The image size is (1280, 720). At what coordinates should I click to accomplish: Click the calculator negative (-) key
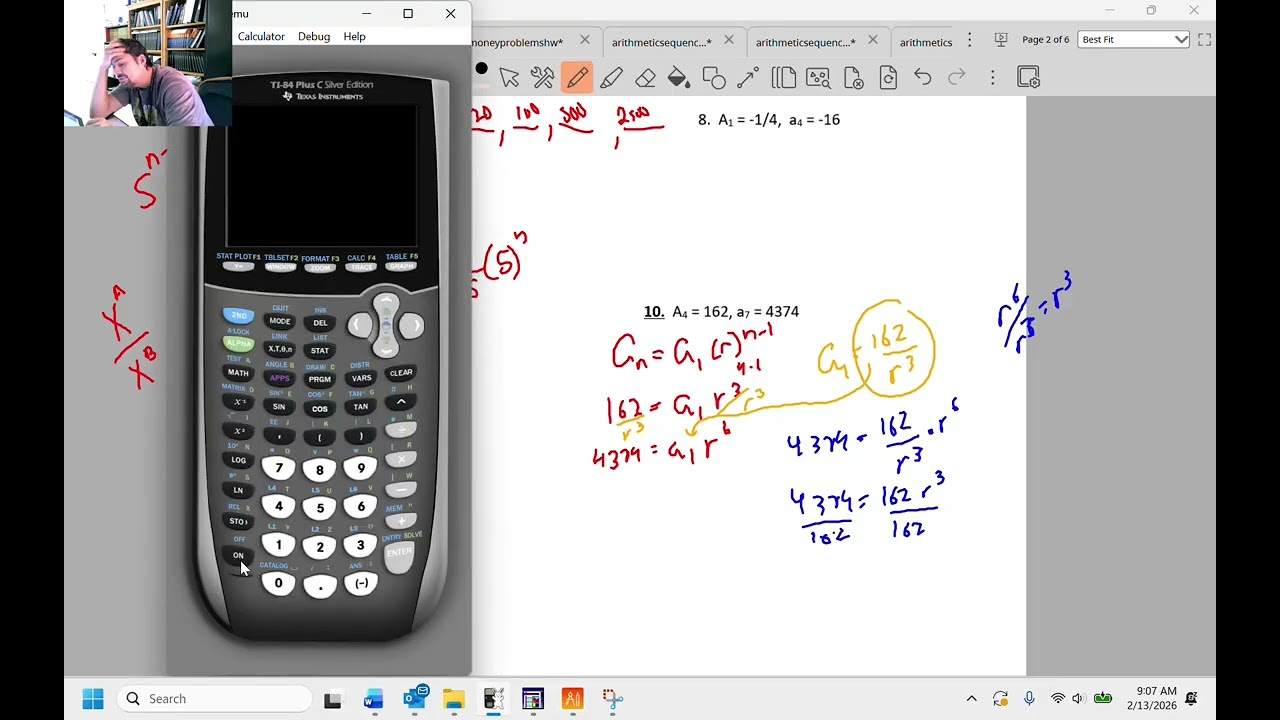tap(361, 583)
